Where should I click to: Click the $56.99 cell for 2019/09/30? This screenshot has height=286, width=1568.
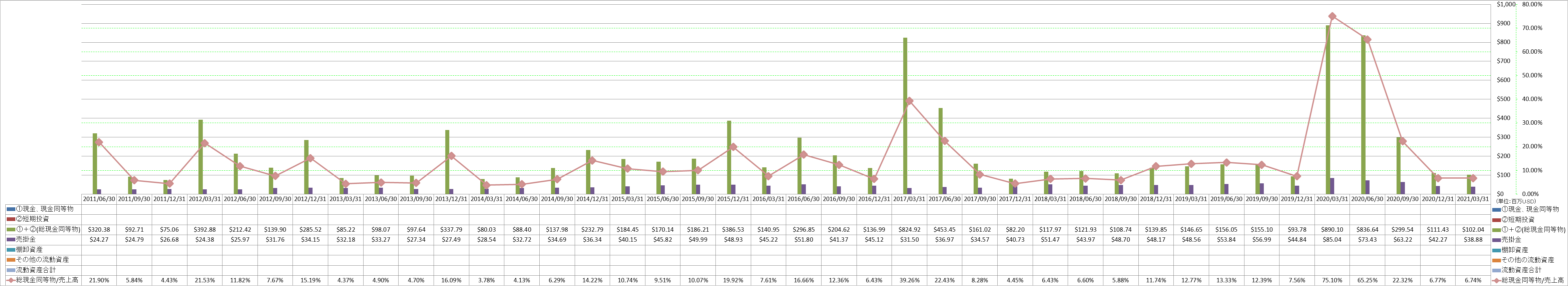pos(1262,240)
